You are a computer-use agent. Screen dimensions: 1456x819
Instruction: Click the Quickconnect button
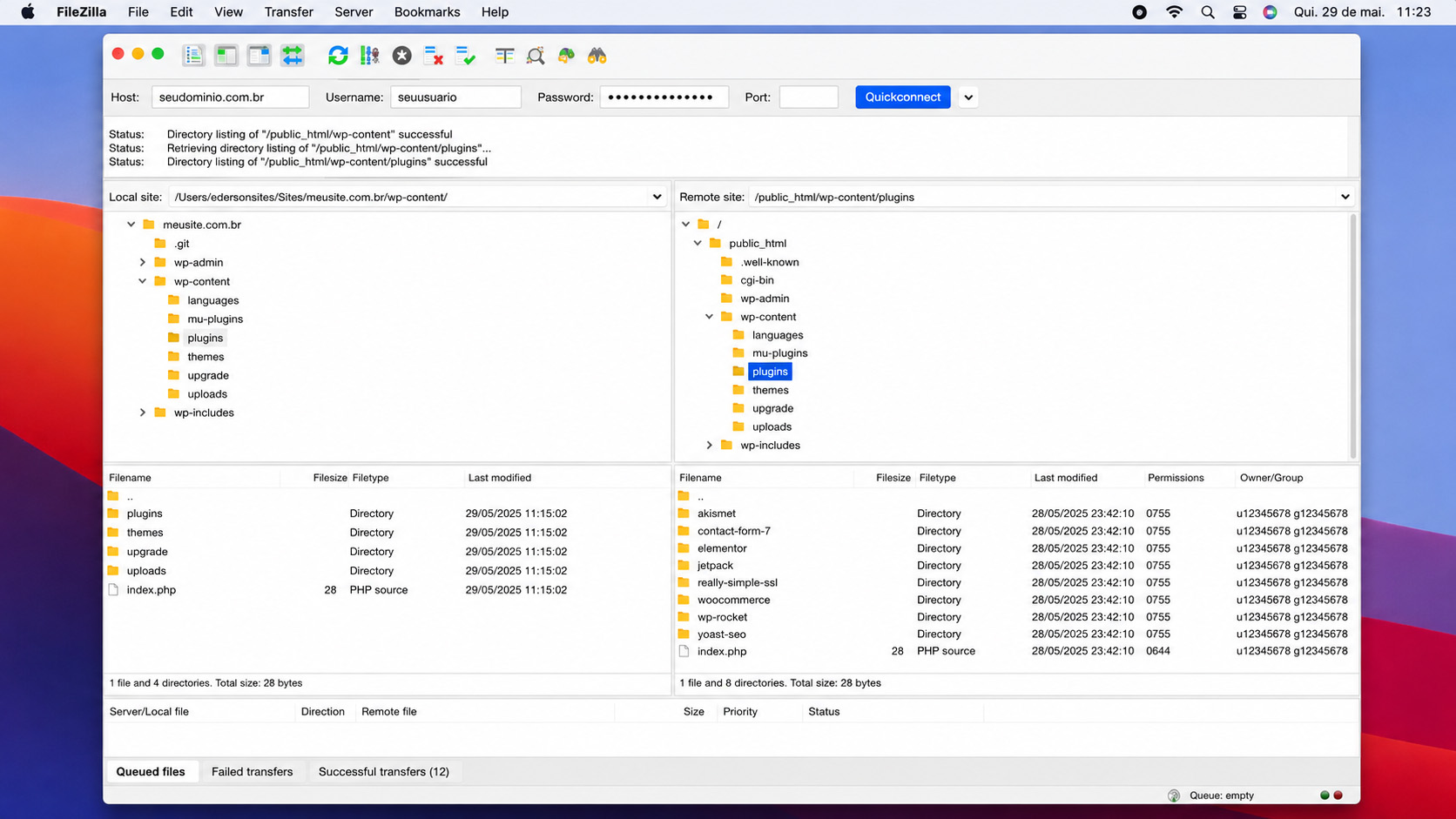pyautogui.click(x=902, y=97)
